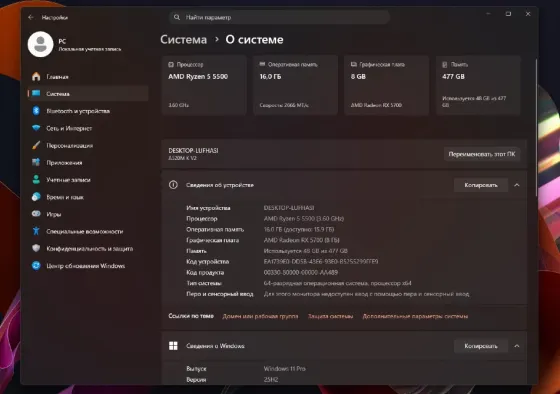The width and height of the screenshot is (560, 394).
Task: Click the 8 GB graphics card tile
Action: pyautogui.click(x=386, y=85)
